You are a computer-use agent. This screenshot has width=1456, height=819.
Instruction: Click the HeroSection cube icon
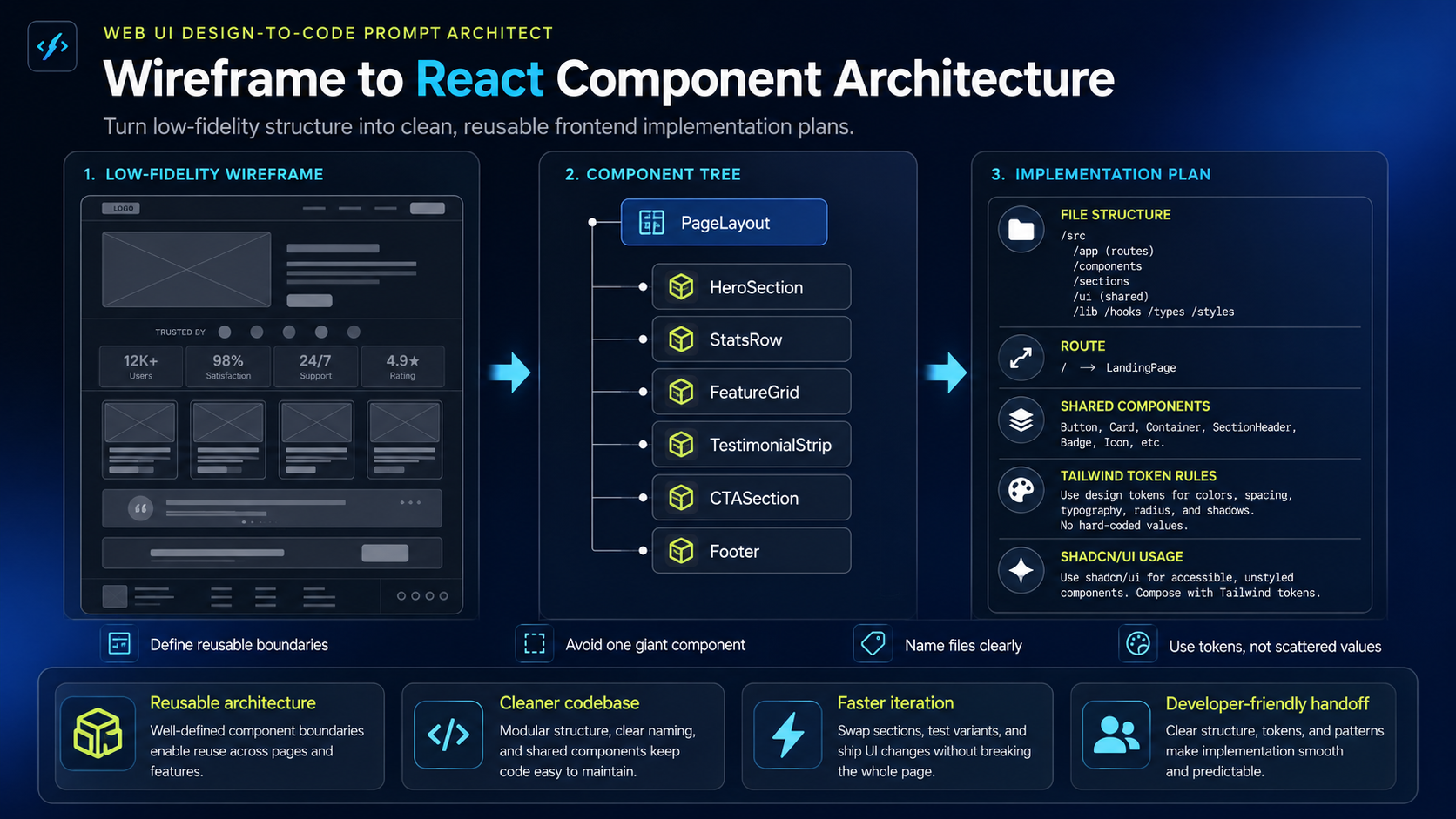pyautogui.click(x=681, y=287)
